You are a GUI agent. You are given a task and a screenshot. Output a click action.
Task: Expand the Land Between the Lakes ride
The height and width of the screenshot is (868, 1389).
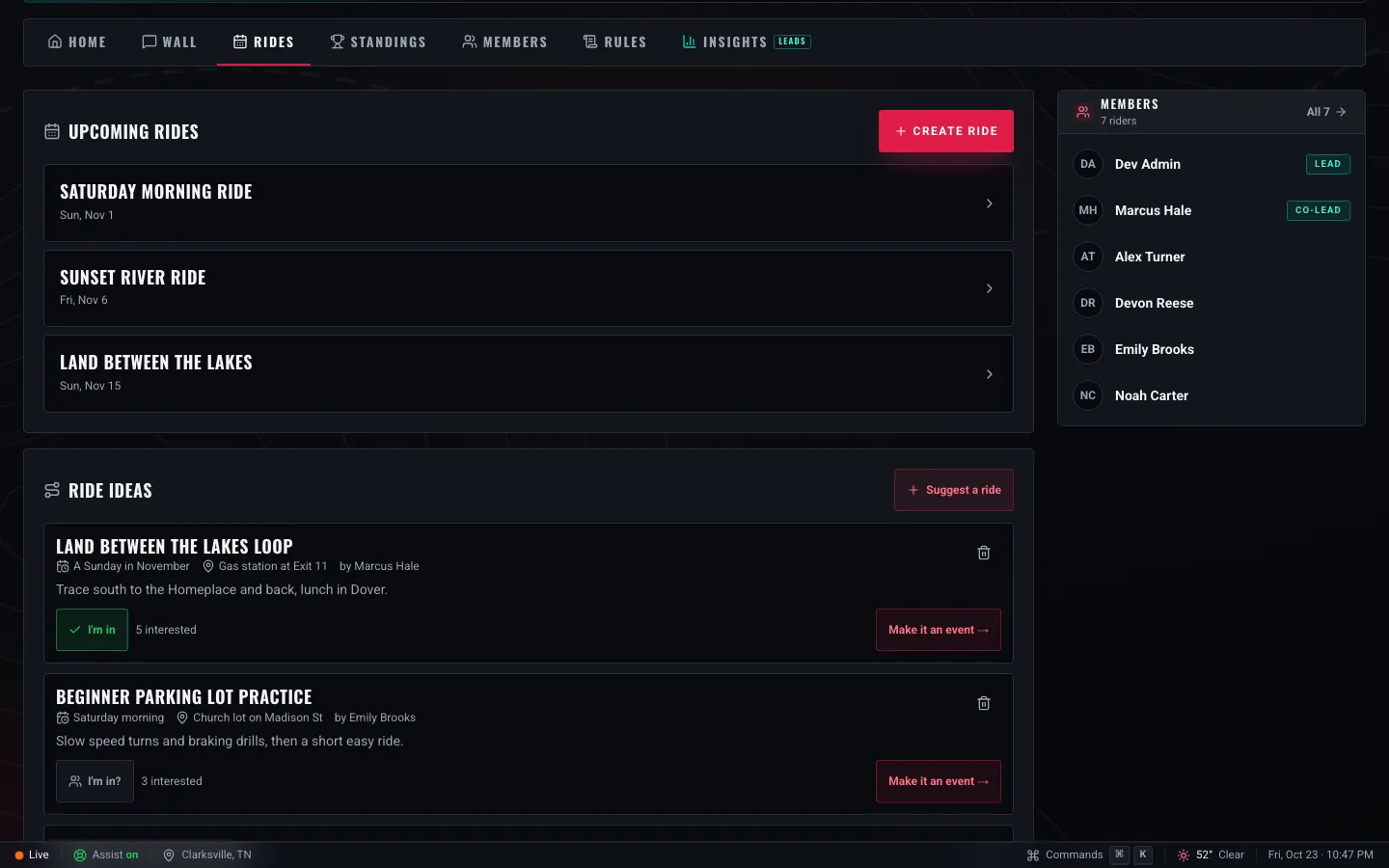[529, 373]
